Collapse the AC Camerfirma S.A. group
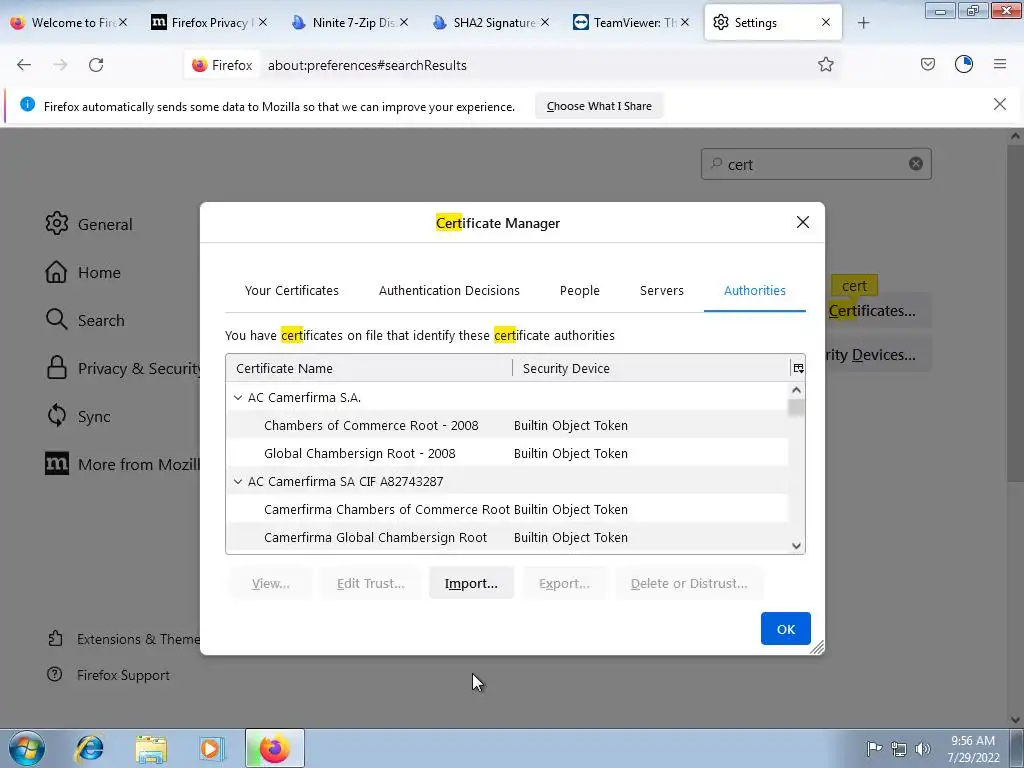Image resolution: width=1024 pixels, height=768 pixels. click(238, 397)
